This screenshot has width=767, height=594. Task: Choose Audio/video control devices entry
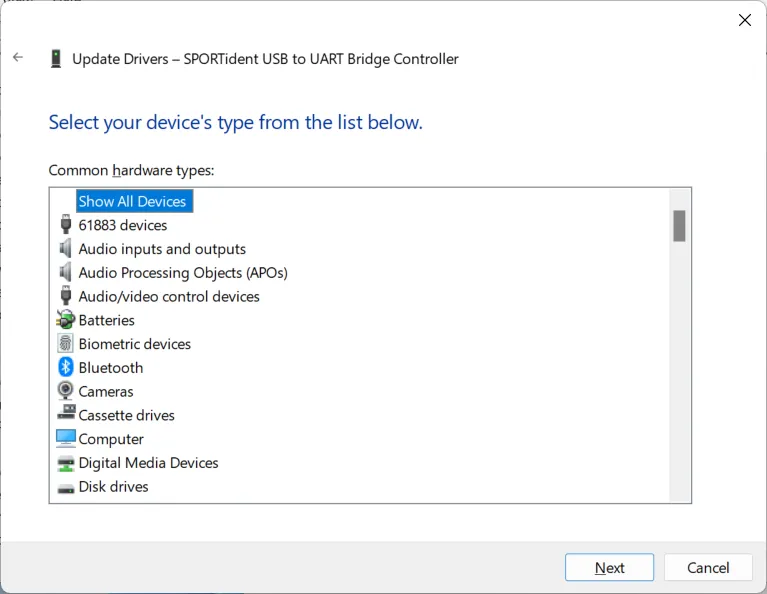pos(169,296)
